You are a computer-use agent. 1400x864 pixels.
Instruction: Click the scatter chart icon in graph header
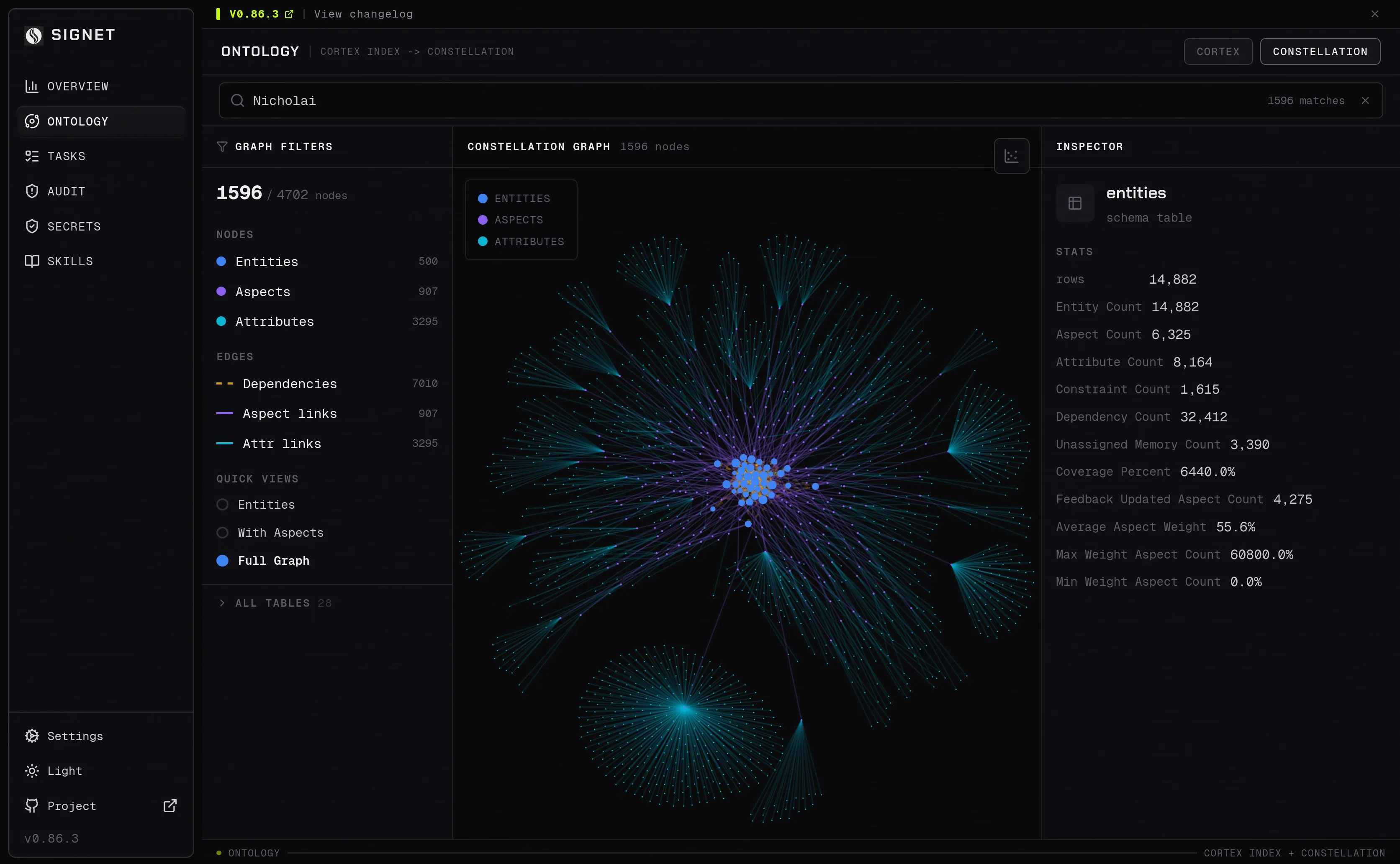1012,156
